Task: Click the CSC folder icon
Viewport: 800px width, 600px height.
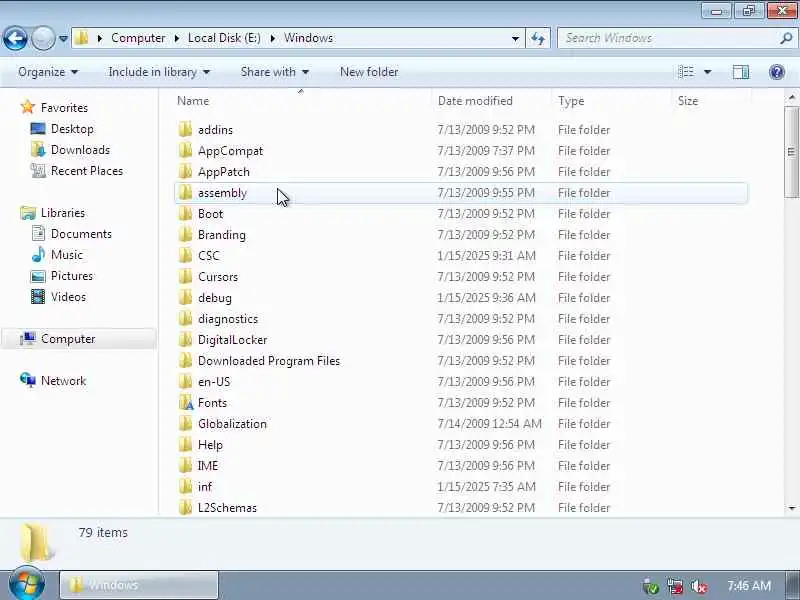Action: (x=185, y=256)
